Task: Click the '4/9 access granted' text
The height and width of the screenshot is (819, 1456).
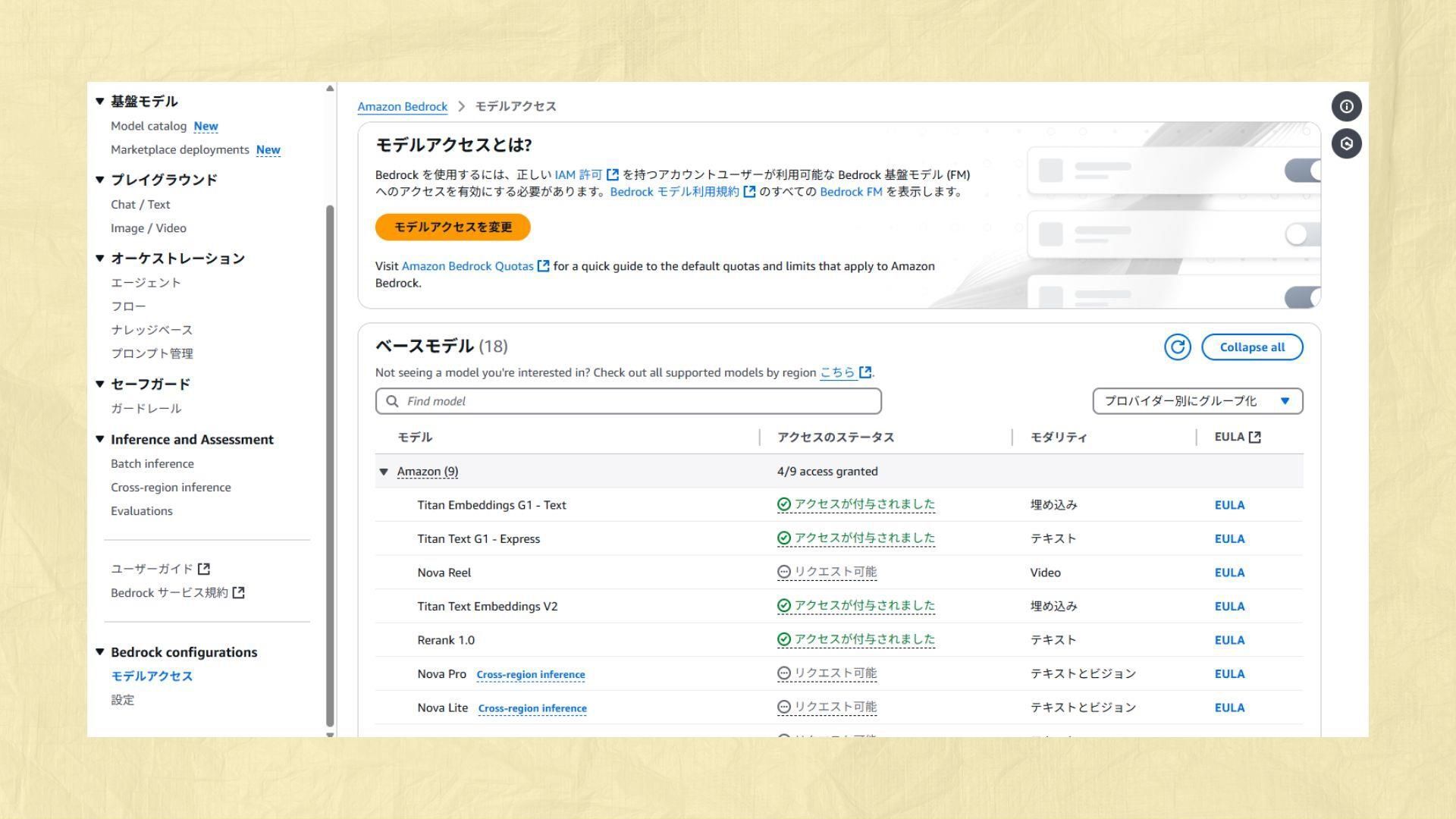Action: pos(827,472)
